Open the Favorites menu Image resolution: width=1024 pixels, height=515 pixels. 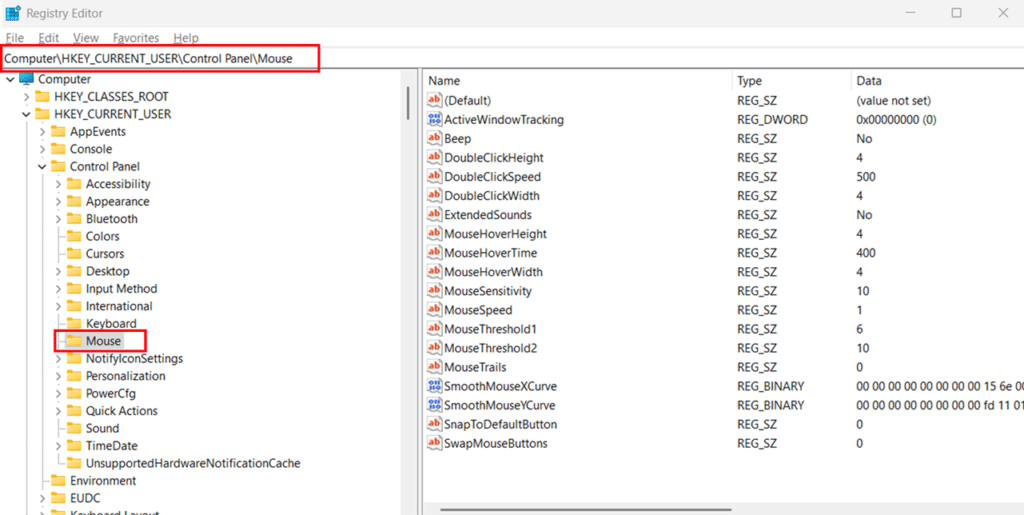click(x=136, y=38)
